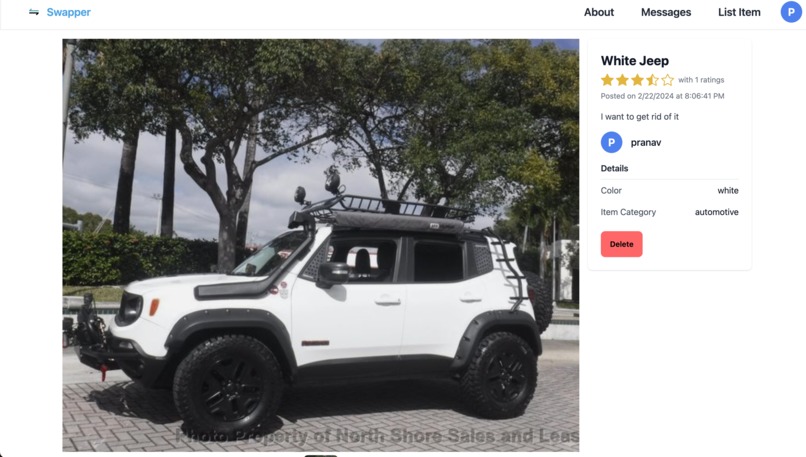806x457 pixels.
Task: Click the automotive category value
Action: coord(717,212)
